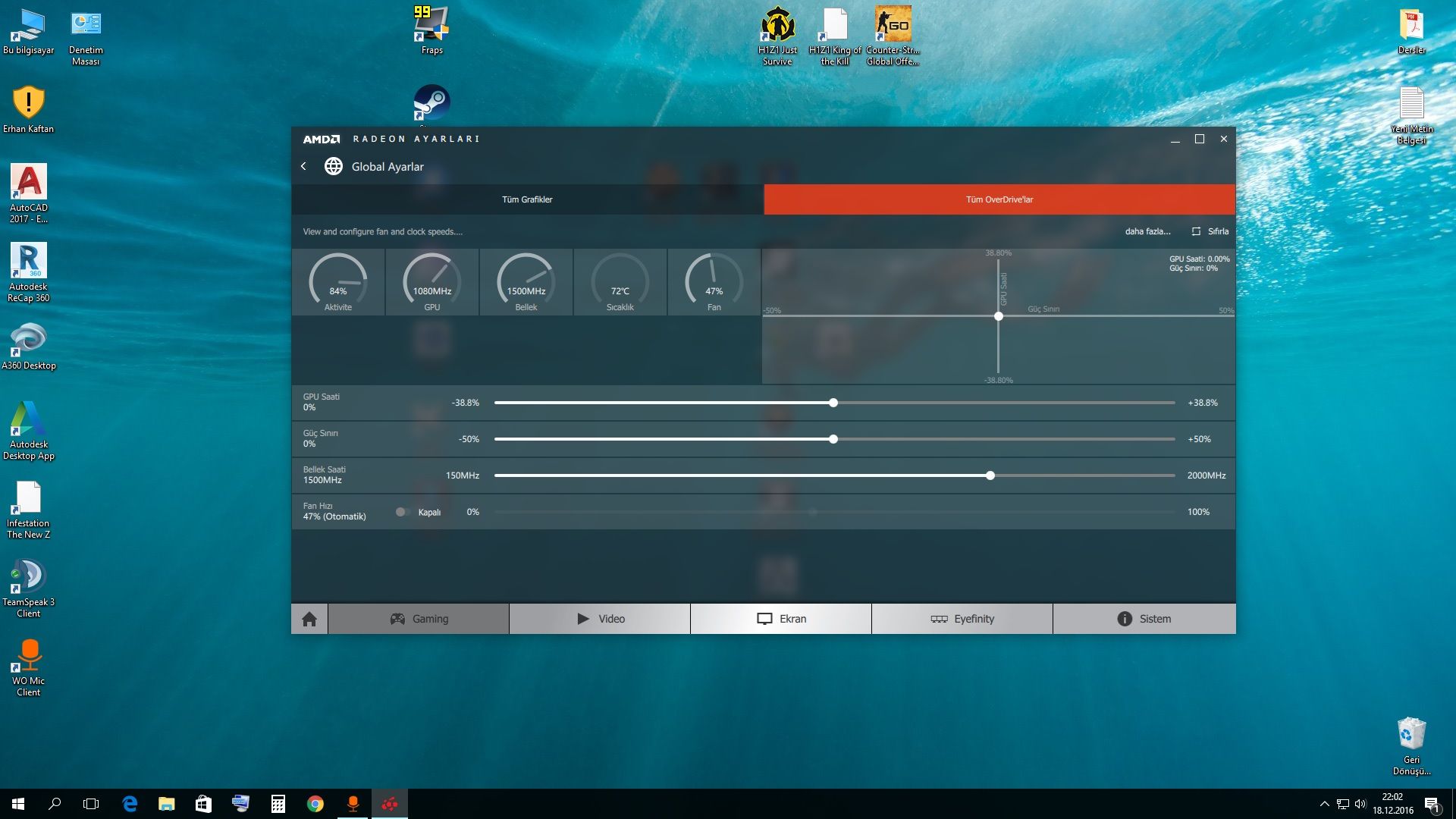Open Steam from the desktop icon
Viewport: 1456px width, 819px height.
tap(431, 103)
